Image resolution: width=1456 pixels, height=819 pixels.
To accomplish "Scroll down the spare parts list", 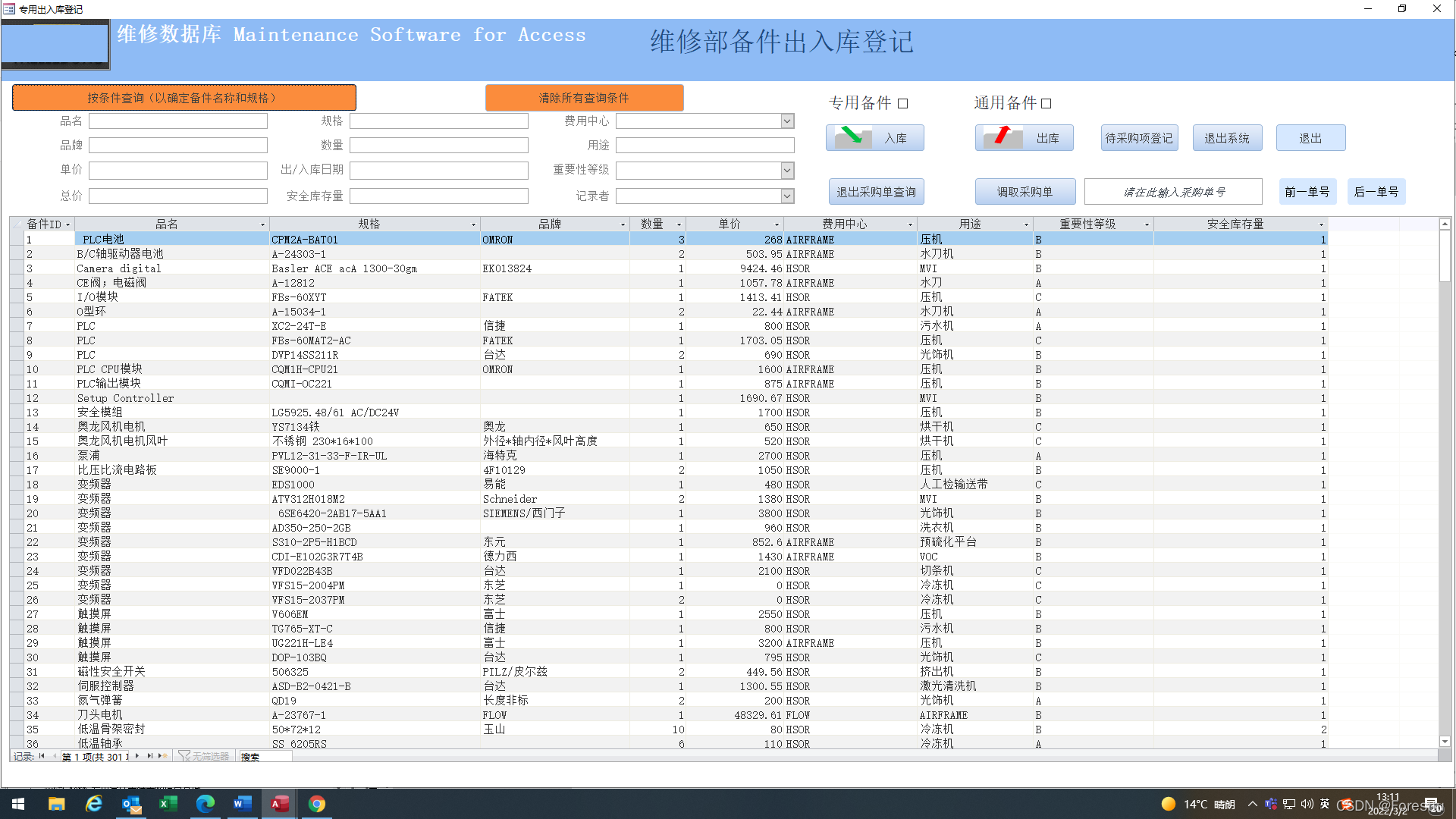I will [1444, 742].
